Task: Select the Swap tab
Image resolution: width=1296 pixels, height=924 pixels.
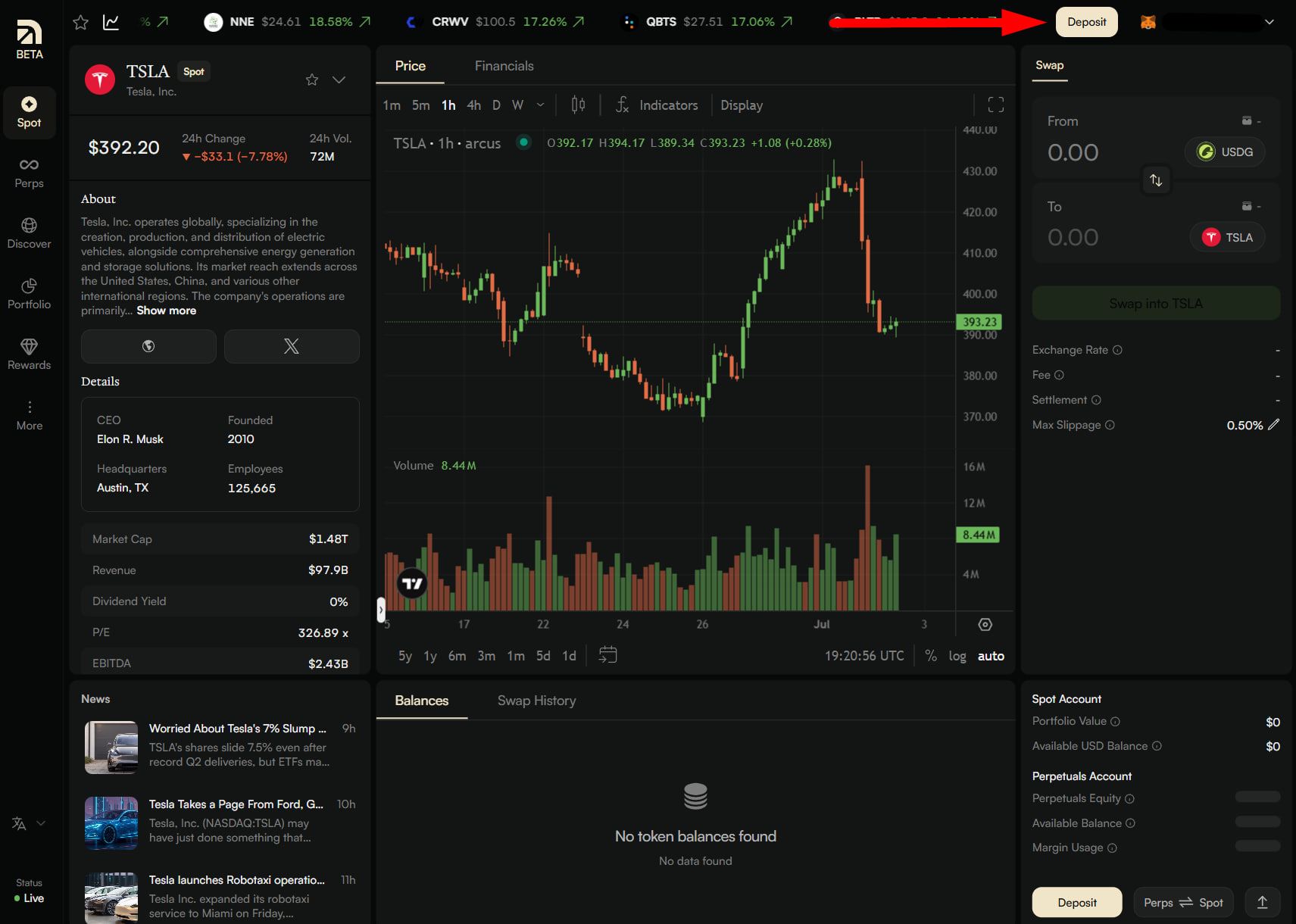Action: pyautogui.click(x=1050, y=66)
